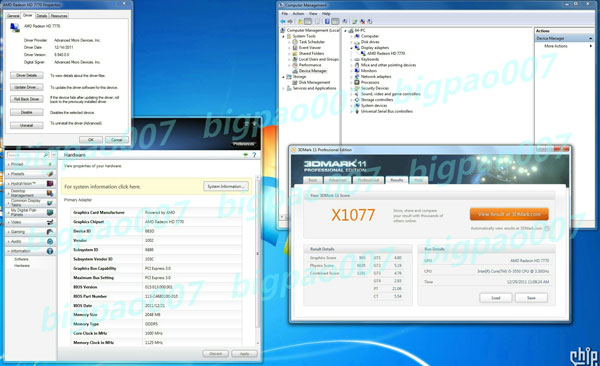Click Forward arrow in Computer Management toolbar

(290, 21)
